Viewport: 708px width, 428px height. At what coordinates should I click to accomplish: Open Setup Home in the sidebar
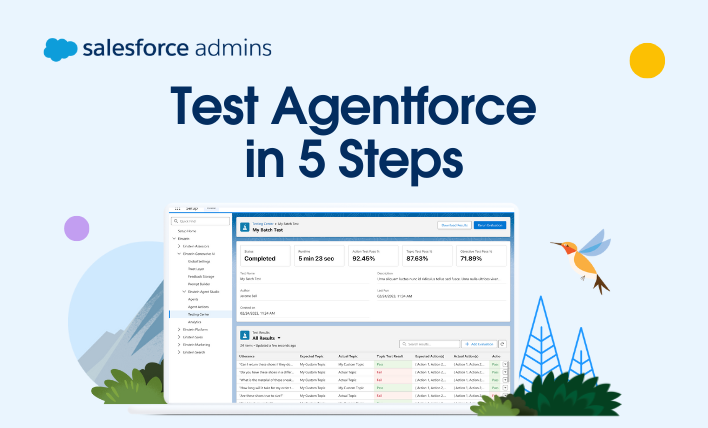point(187,231)
